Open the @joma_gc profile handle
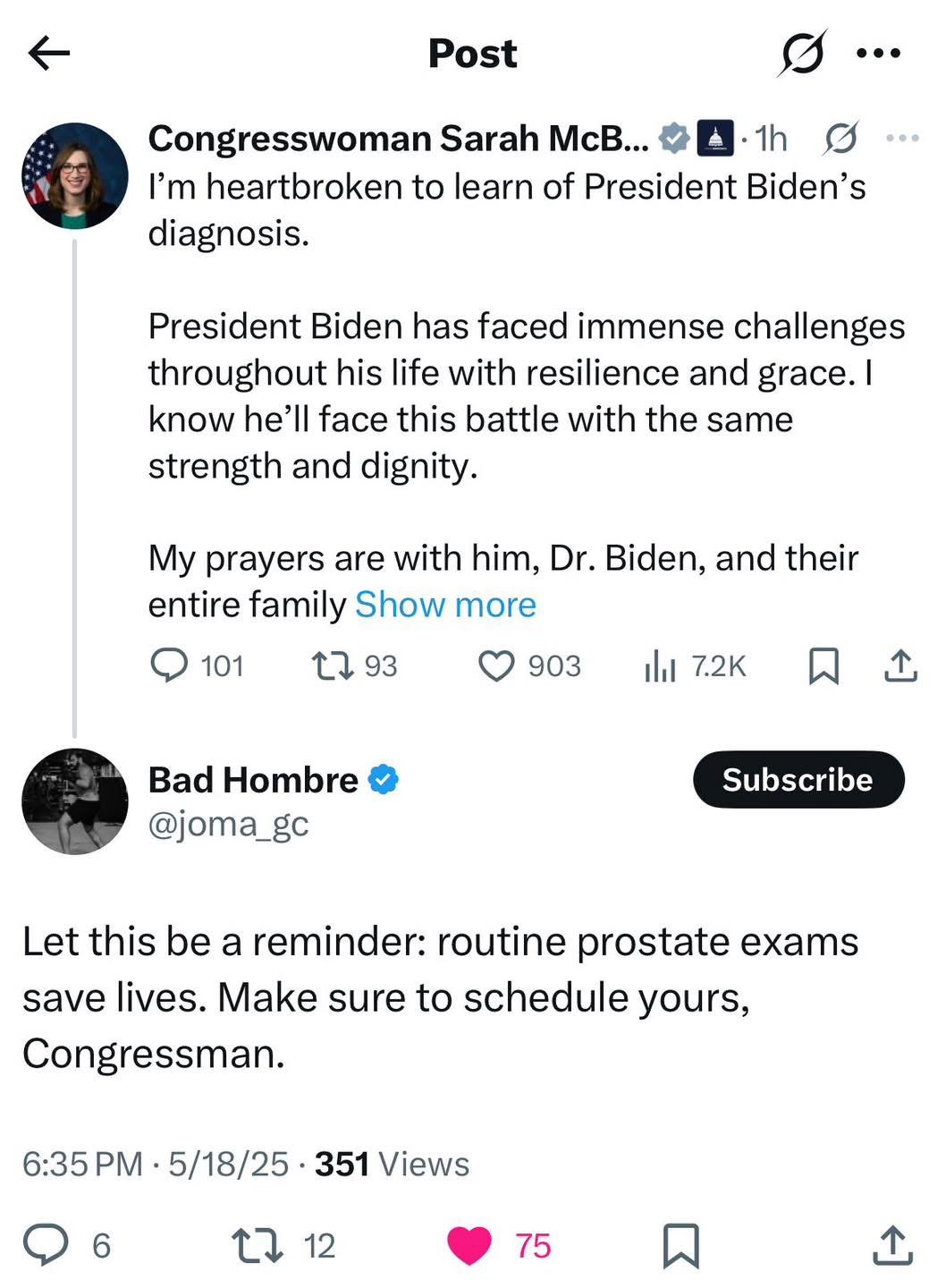946x1288 pixels. pos(228,824)
